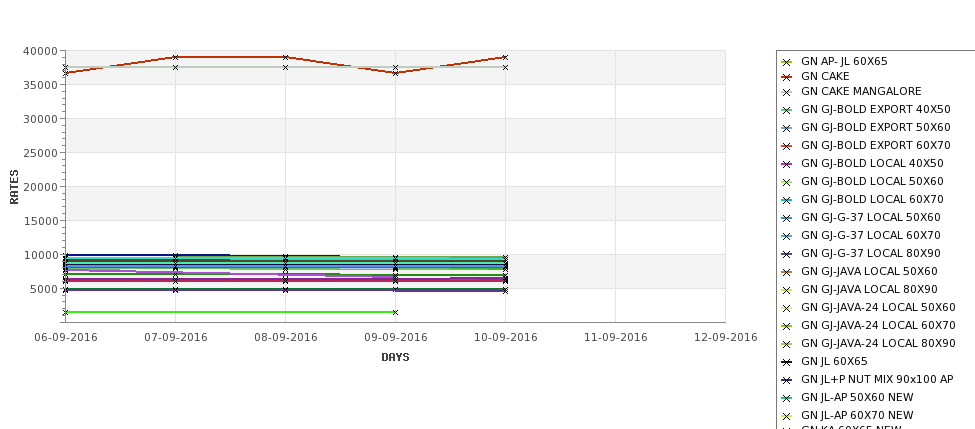Click GN GJ-BOLD EXPORT 50X60 legend label
975x429 pixels.
click(x=876, y=127)
